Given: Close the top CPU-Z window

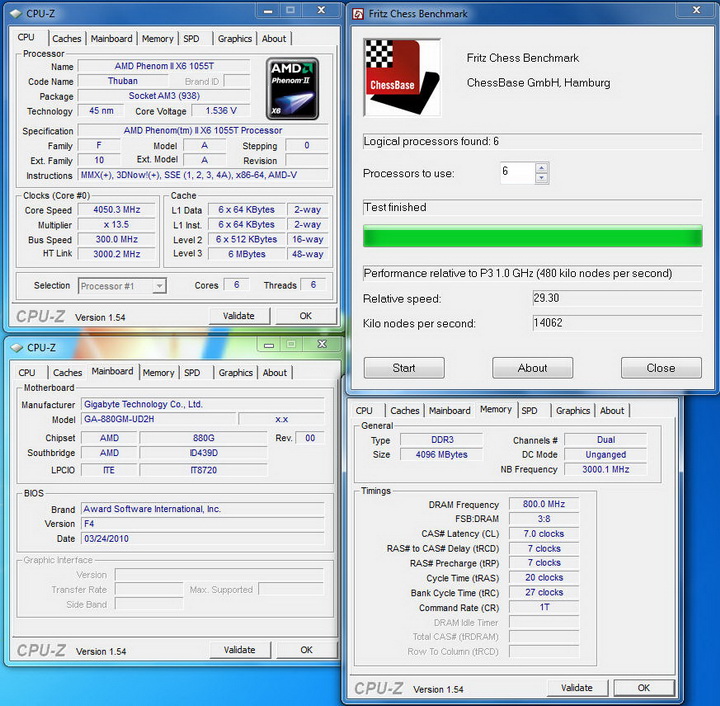Looking at the screenshot, I should 321,10.
